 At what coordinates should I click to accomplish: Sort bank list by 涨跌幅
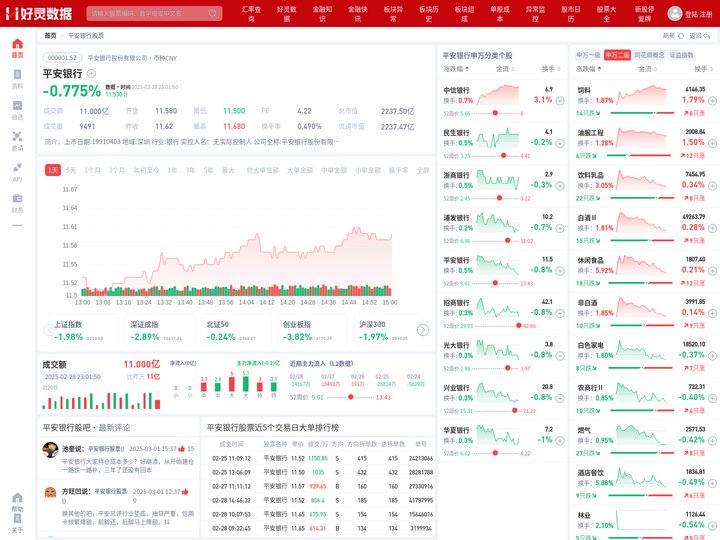pyautogui.click(x=456, y=69)
